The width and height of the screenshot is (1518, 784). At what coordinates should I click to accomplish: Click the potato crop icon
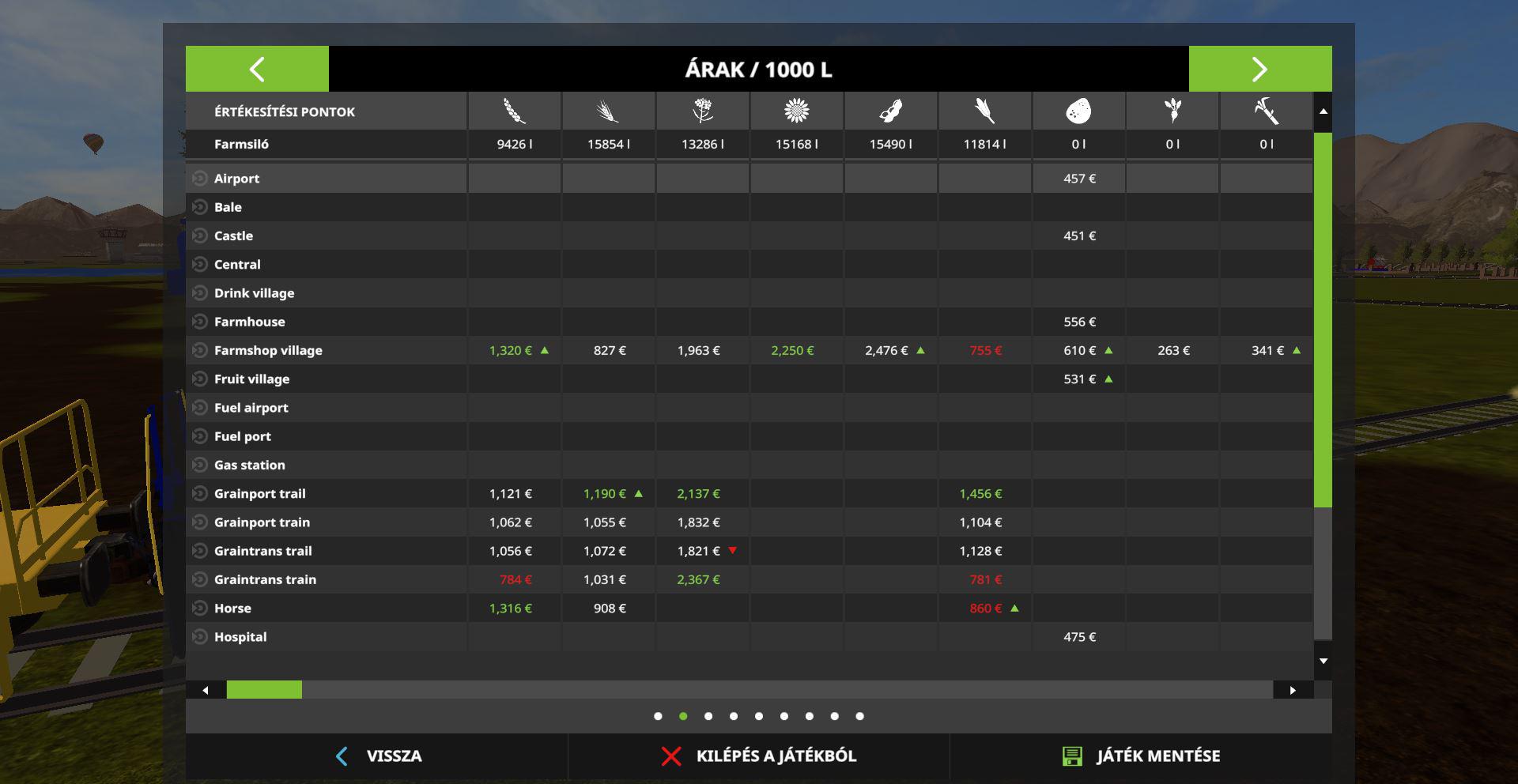click(1078, 111)
